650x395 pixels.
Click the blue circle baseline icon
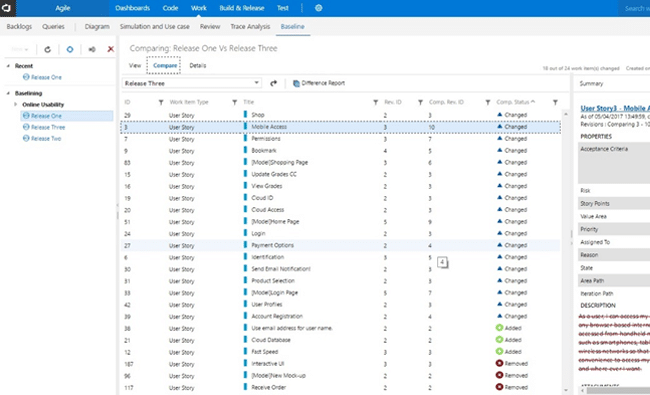tap(70, 49)
